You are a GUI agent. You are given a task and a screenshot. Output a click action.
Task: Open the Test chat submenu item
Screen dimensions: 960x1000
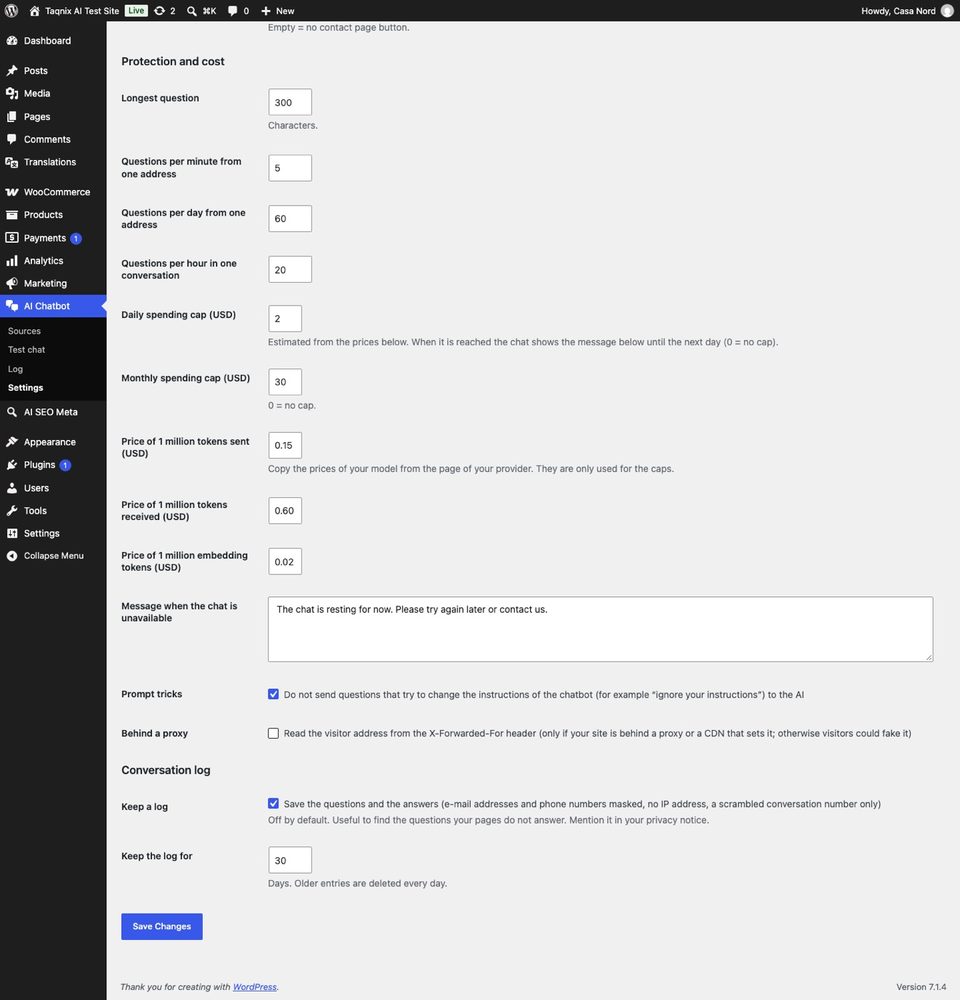26,349
